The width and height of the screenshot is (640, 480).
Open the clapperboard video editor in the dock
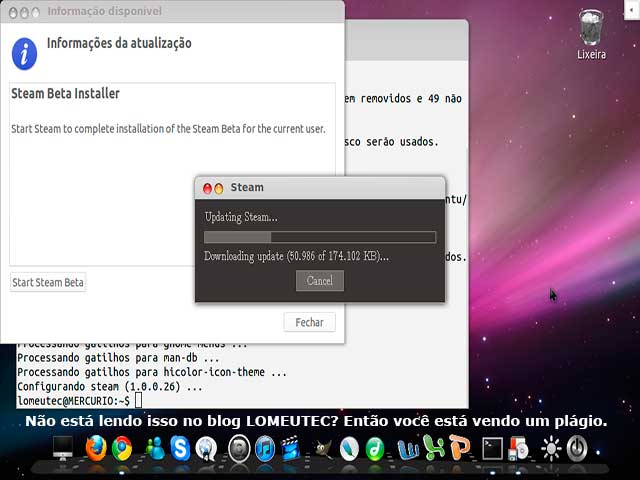[x=291, y=448]
